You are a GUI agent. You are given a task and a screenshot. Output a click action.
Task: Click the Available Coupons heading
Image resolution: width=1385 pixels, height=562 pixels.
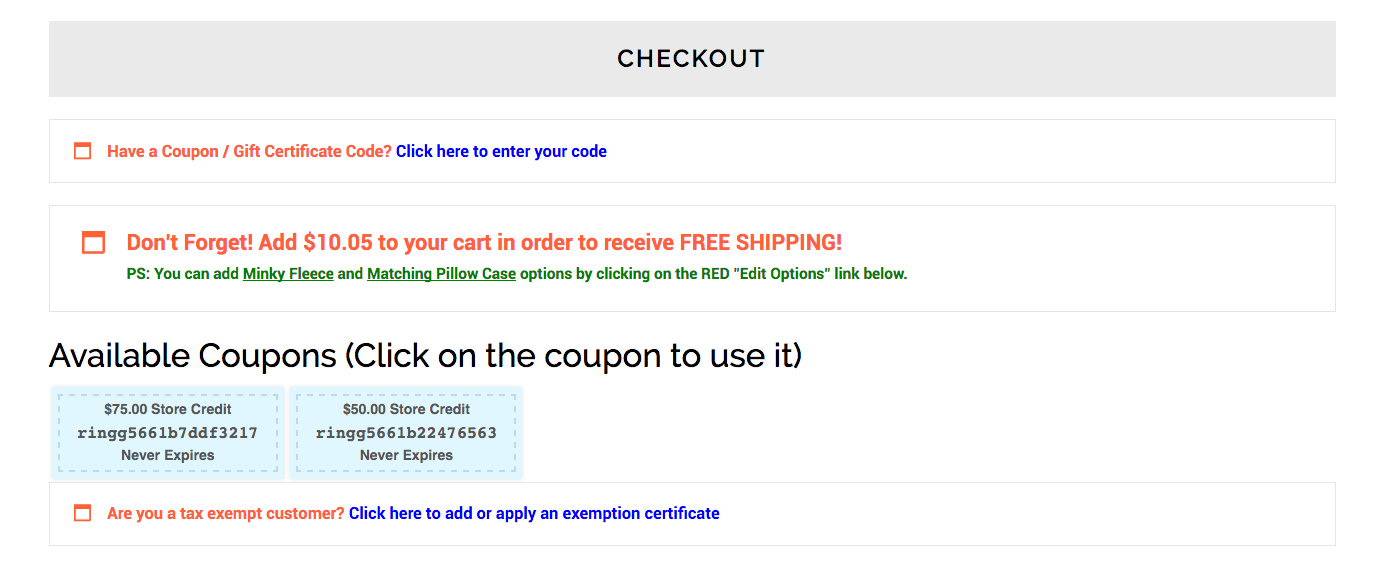point(425,355)
